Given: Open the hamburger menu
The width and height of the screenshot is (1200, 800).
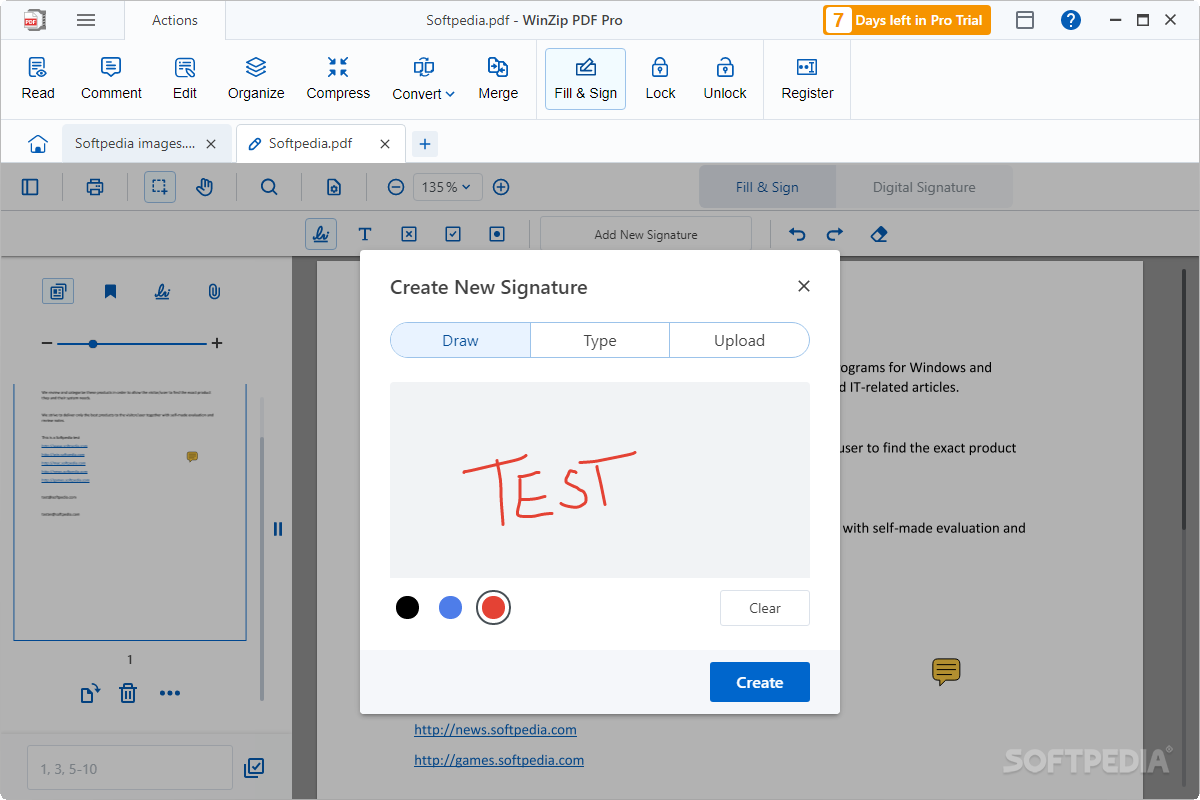Looking at the screenshot, I should pyautogui.click(x=86, y=20).
